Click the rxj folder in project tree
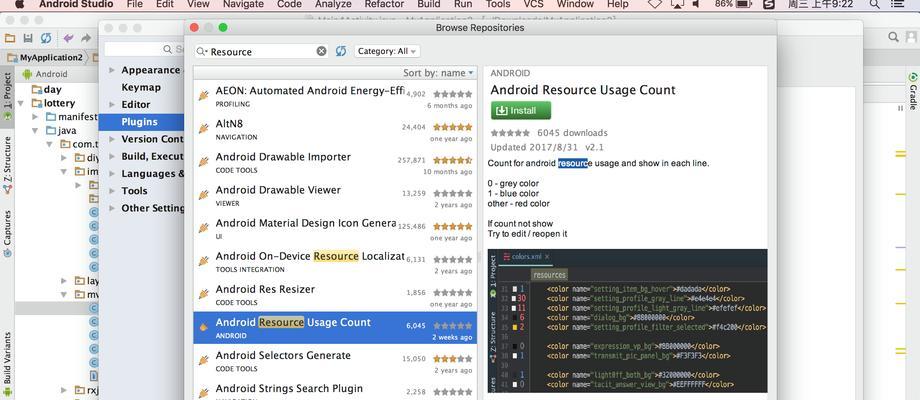Screen dimensions: 920x400 [x=87, y=390]
